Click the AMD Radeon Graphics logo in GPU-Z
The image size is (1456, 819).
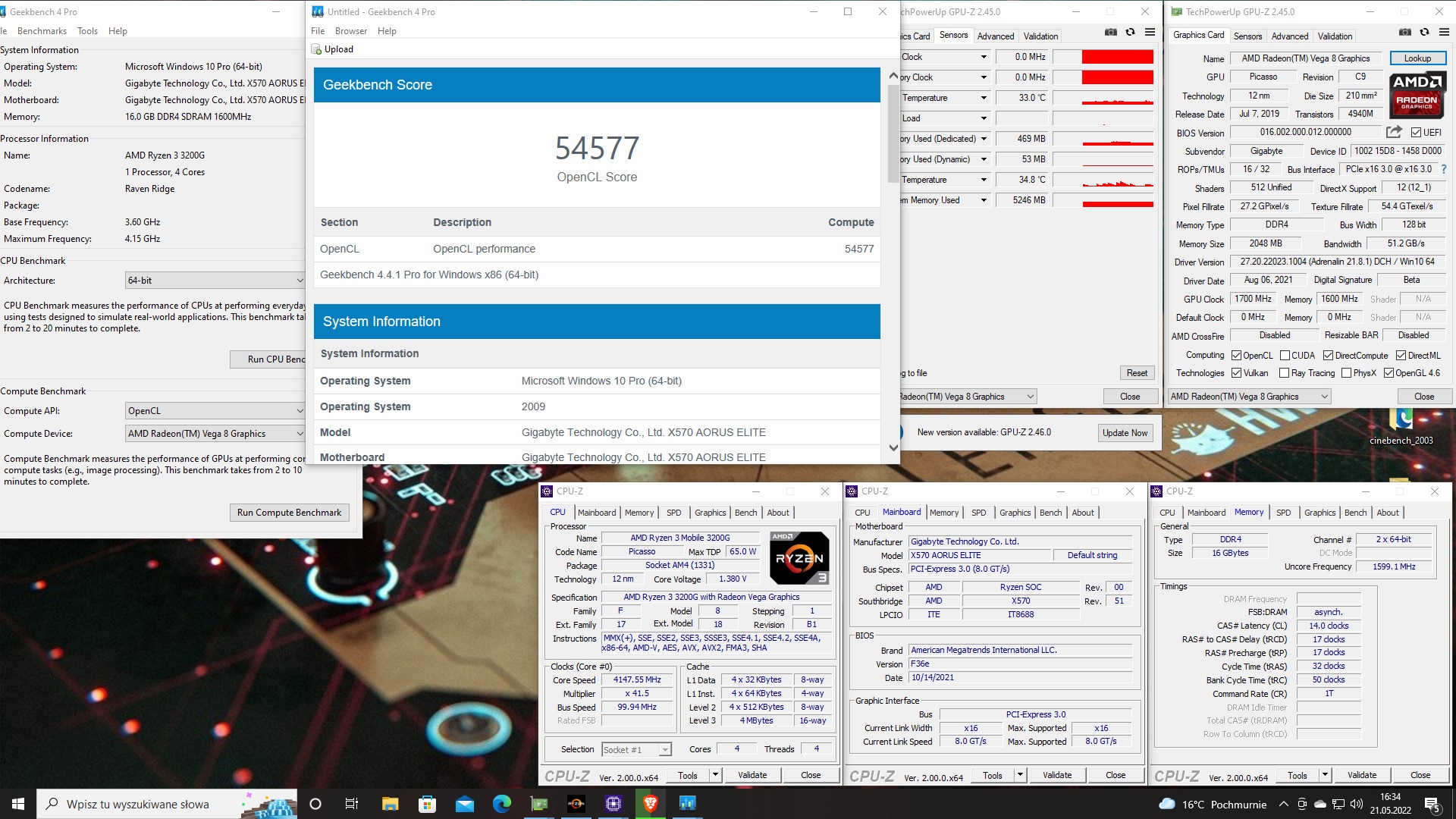pos(1417,94)
